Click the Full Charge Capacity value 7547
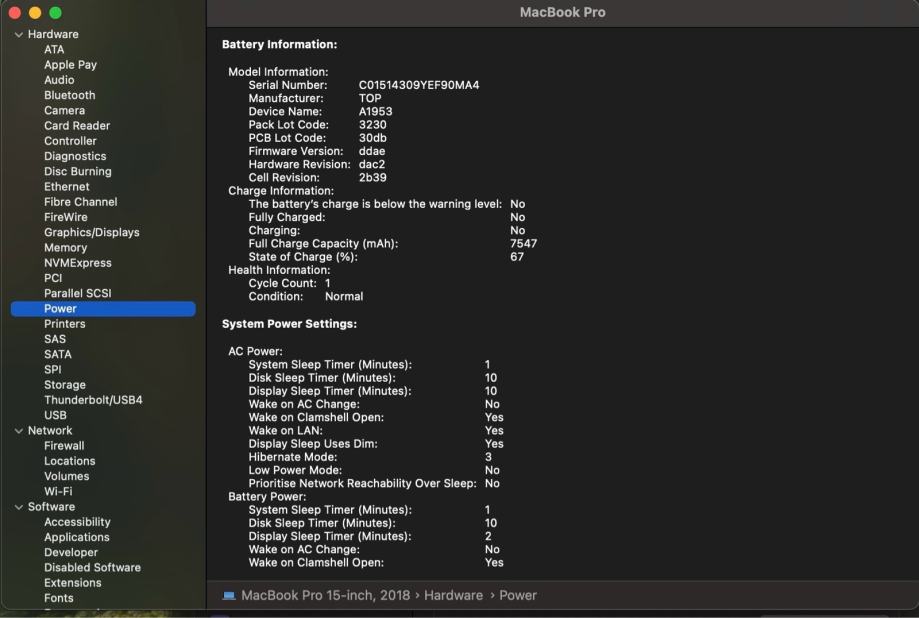This screenshot has width=919, height=618. [523, 244]
